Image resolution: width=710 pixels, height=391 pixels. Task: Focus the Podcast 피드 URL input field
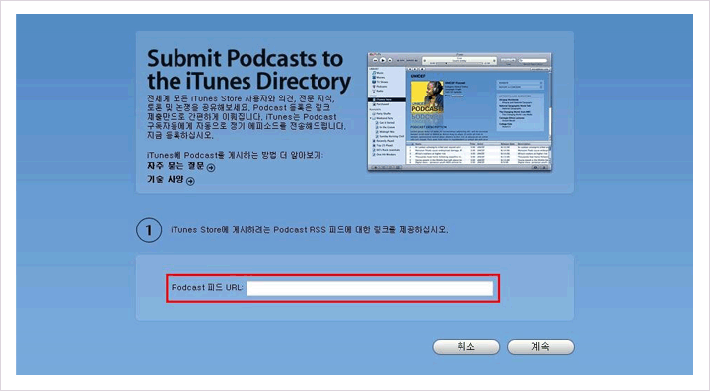(370, 288)
